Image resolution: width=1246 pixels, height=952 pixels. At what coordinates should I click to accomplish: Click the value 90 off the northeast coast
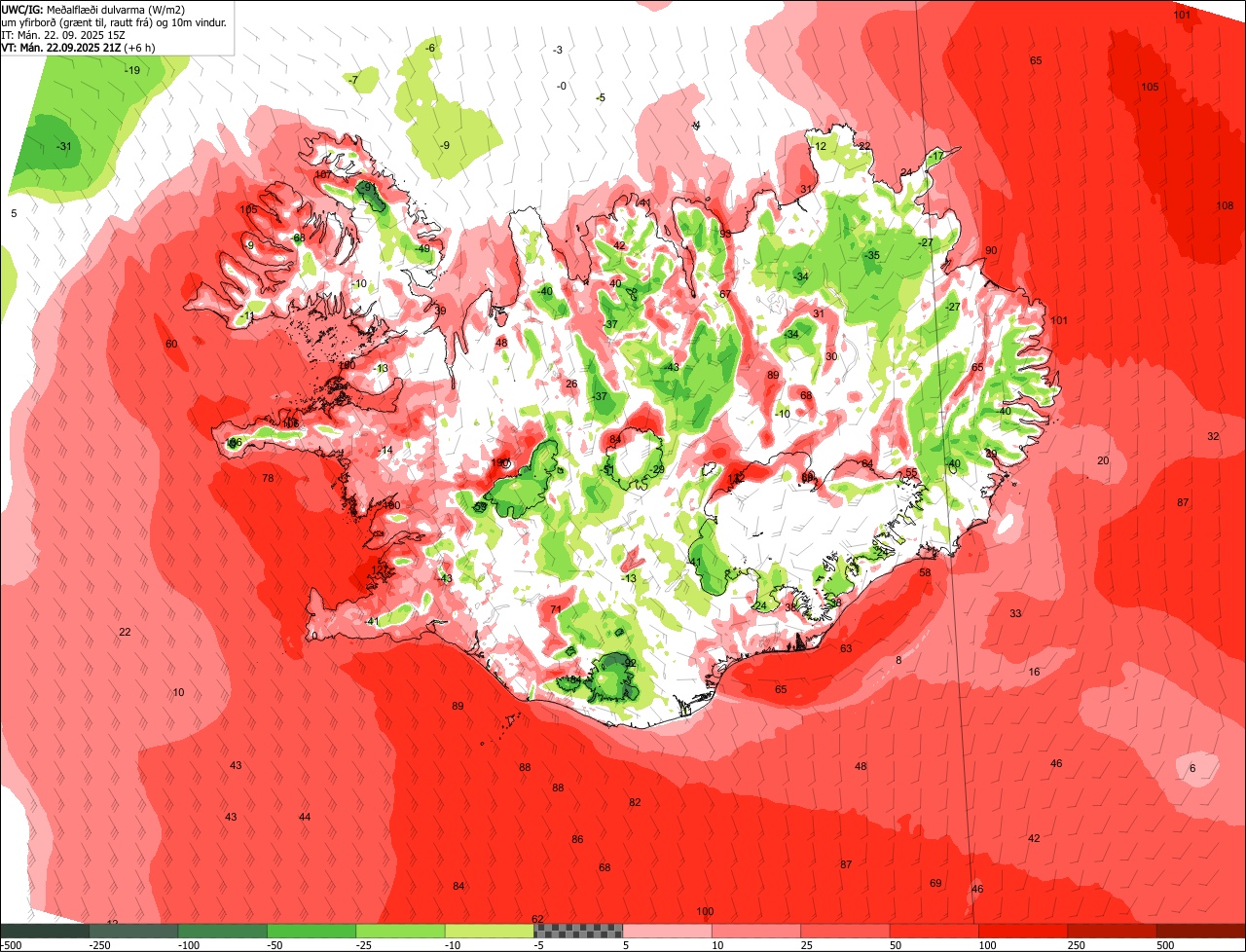(x=991, y=250)
